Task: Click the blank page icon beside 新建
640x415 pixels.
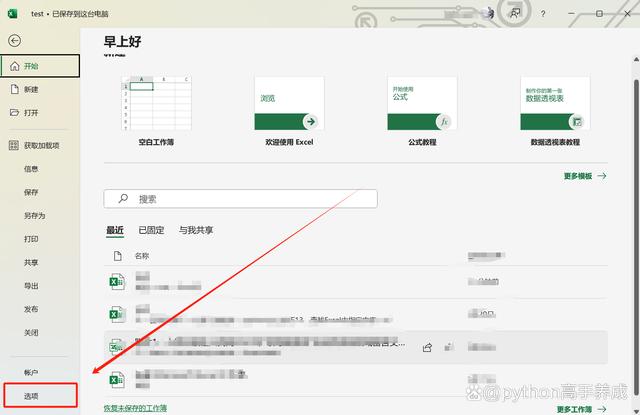Action: [15, 89]
